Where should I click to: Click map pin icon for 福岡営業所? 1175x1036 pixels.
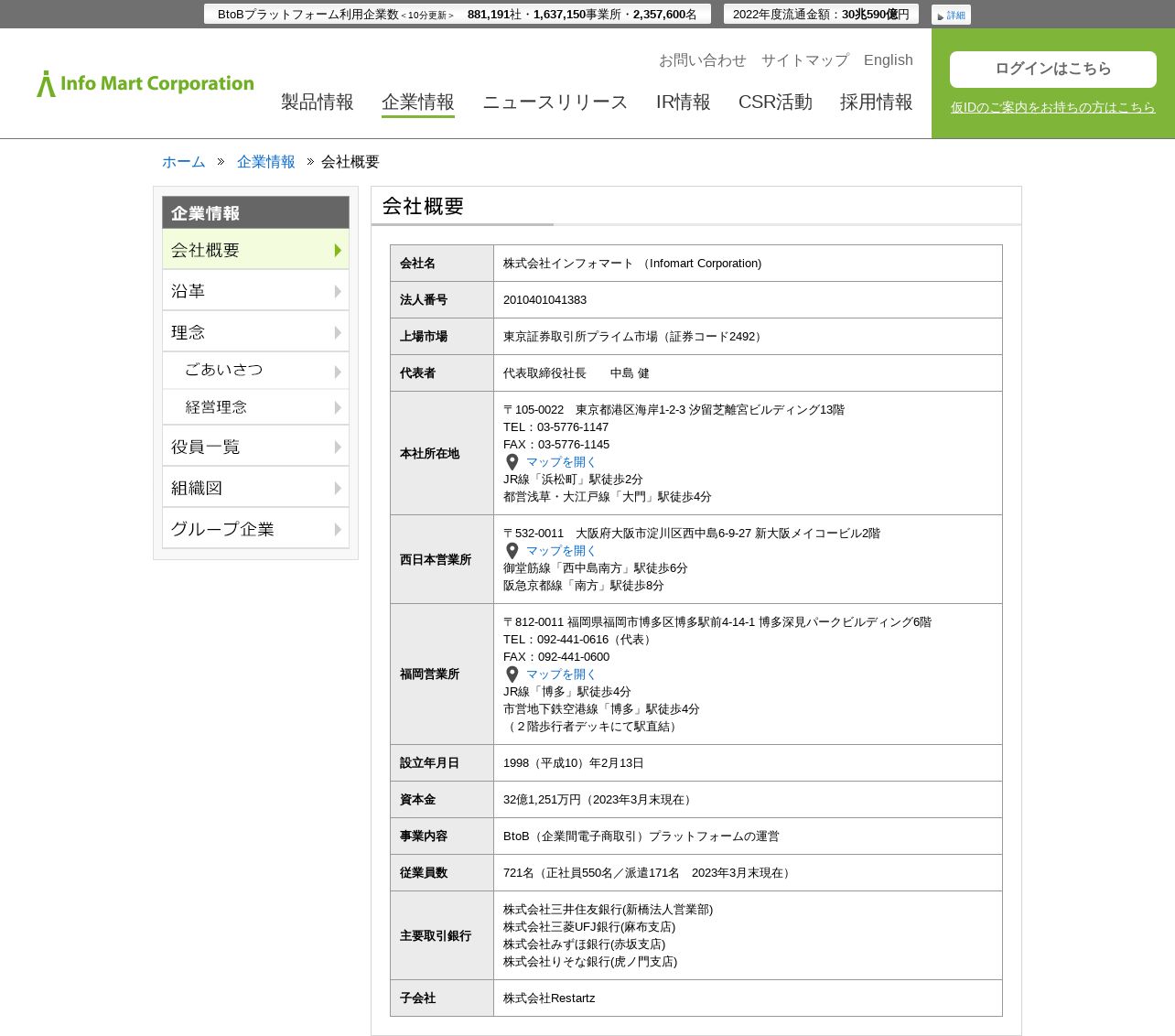point(512,674)
